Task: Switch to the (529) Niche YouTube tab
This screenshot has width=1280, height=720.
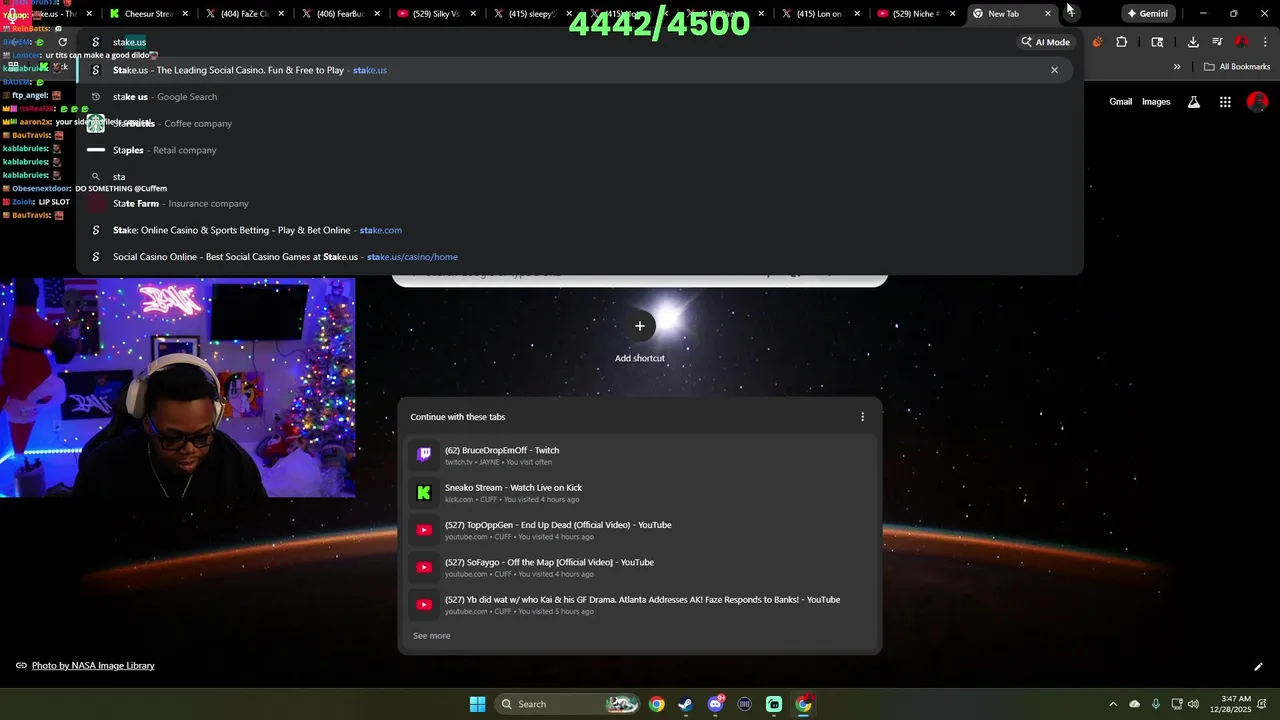Action: tap(916, 14)
